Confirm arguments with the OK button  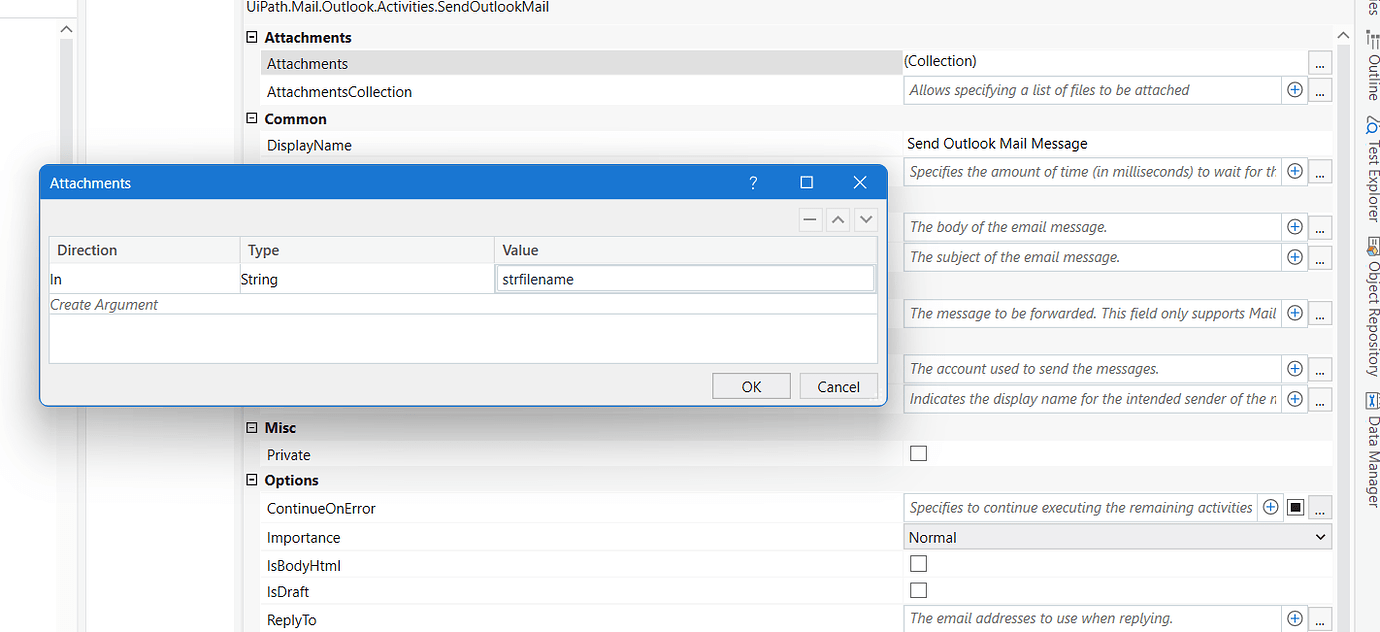click(751, 386)
